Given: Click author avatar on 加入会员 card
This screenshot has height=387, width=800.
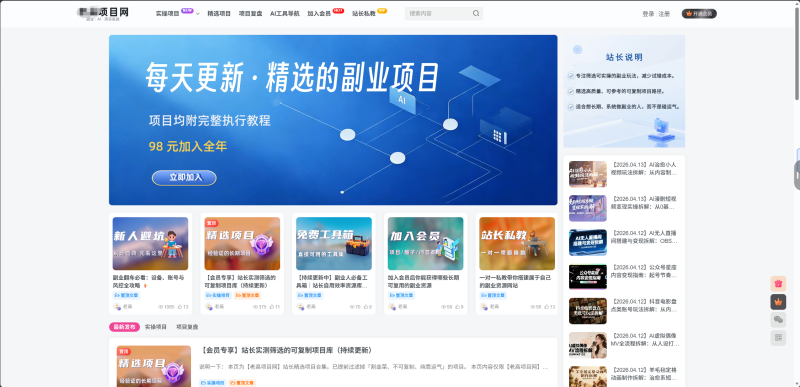Looking at the screenshot, I should 392,307.
